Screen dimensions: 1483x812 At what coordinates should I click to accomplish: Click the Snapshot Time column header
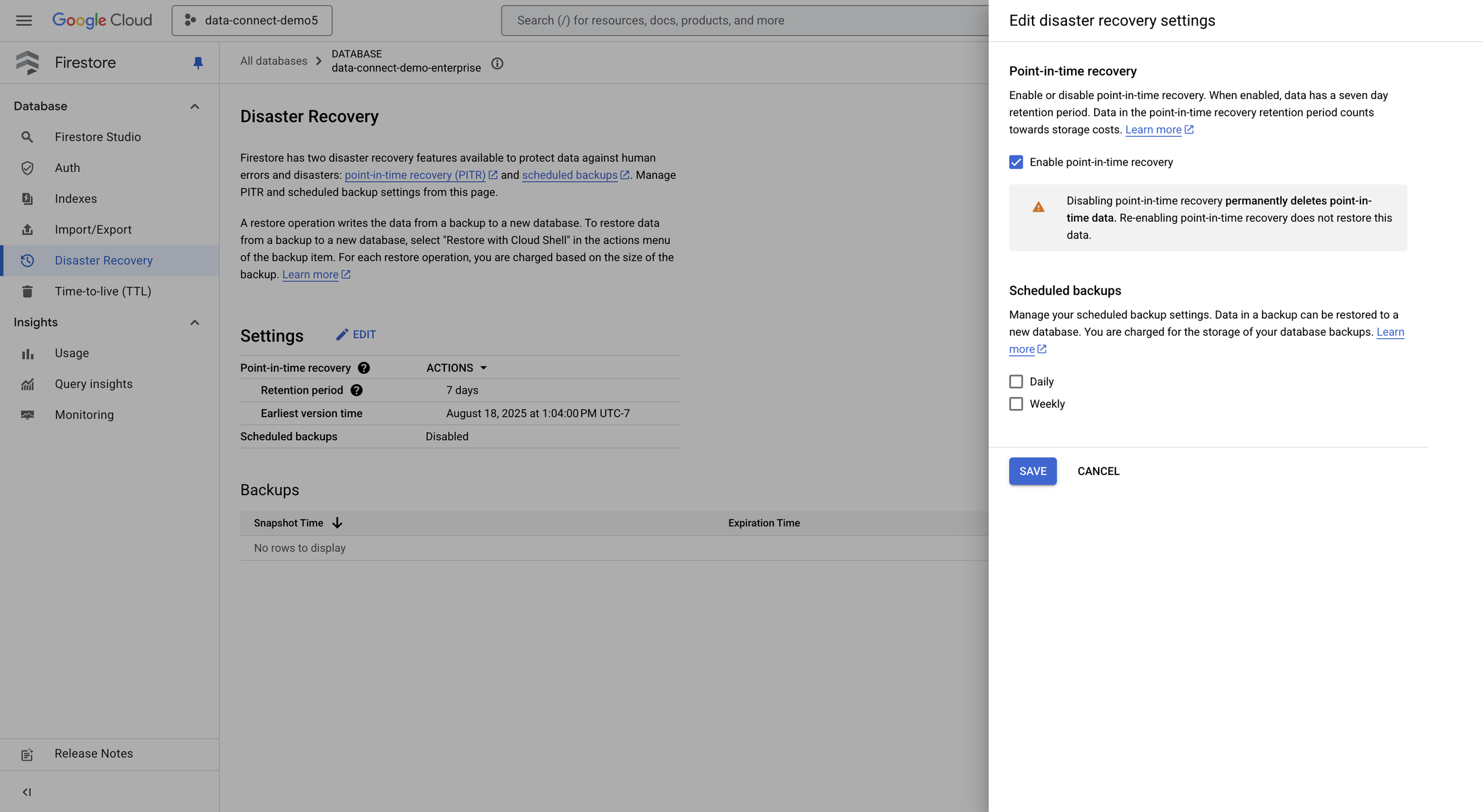pyautogui.click(x=289, y=523)
